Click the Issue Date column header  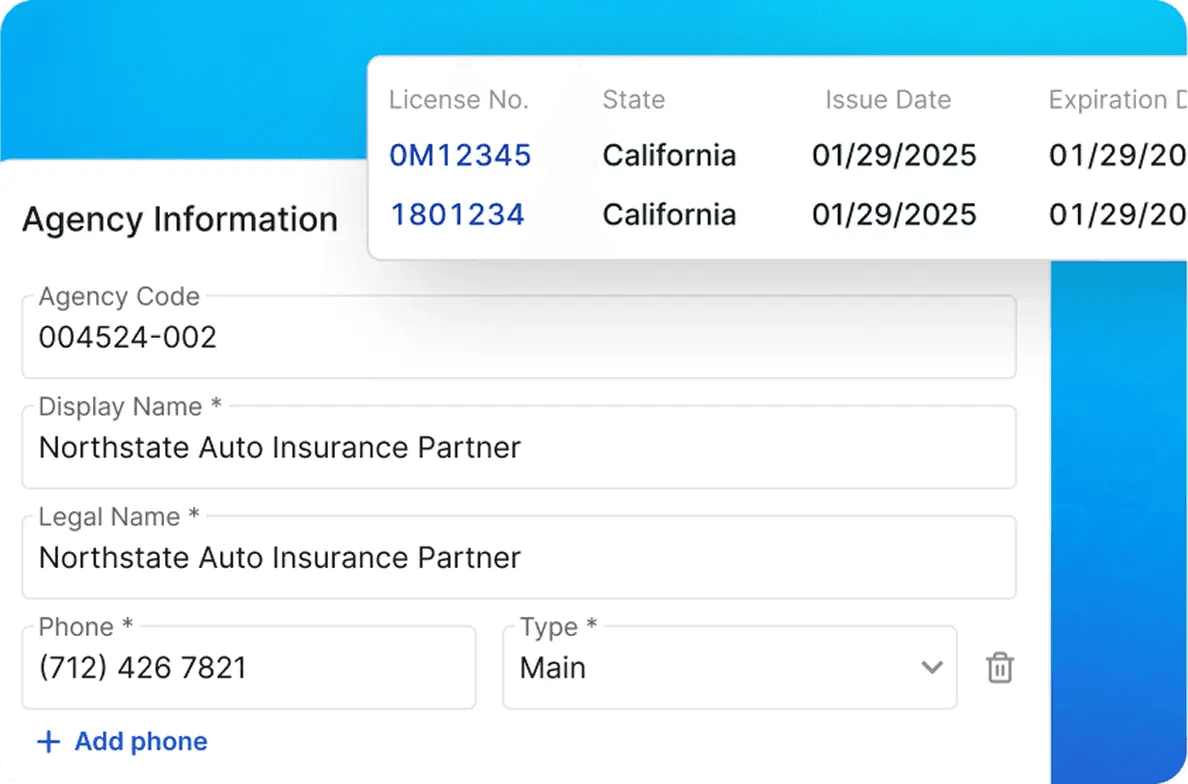[888, 100]
